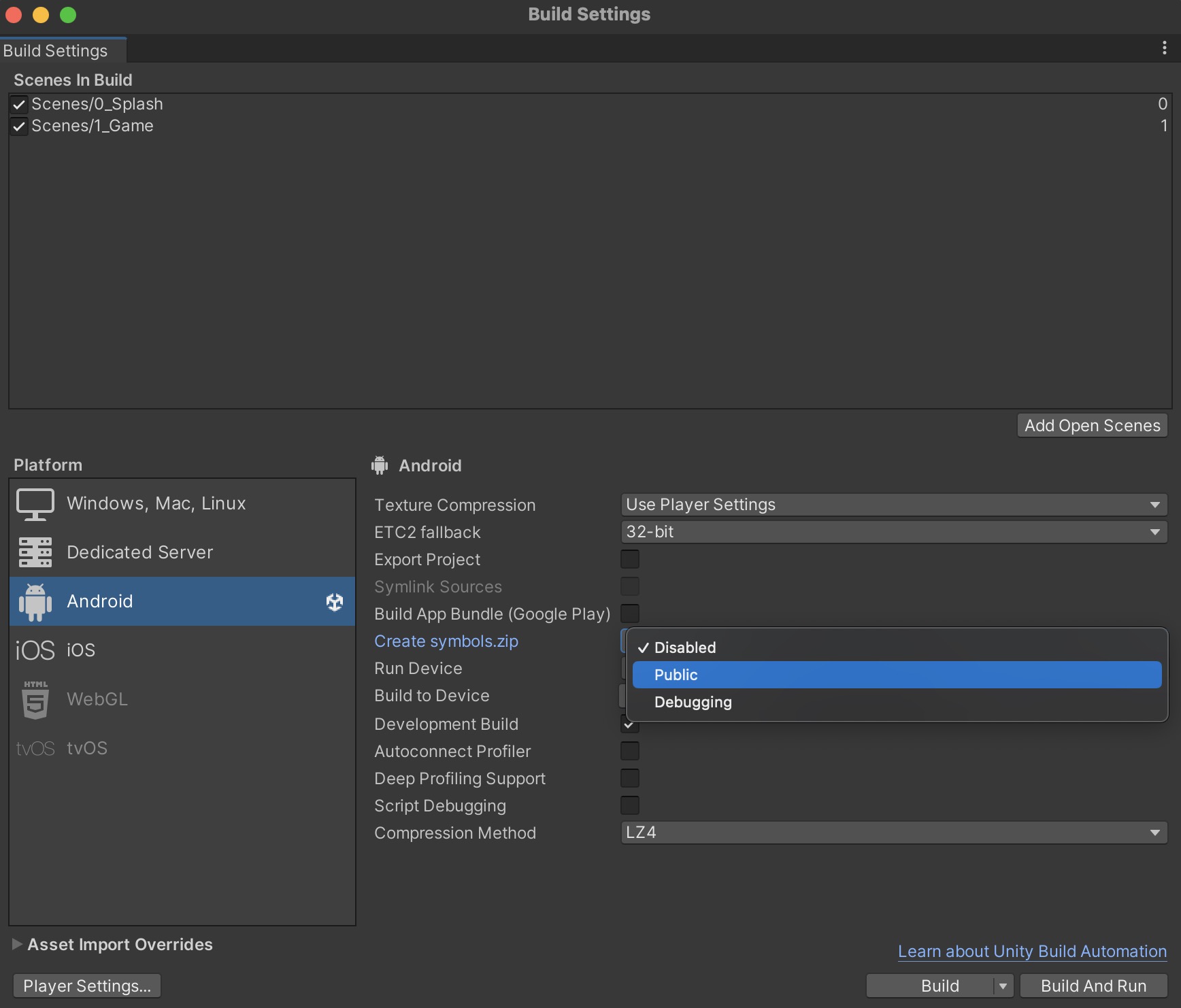Select Disabled in symbols.zip menu

point(897,648)
